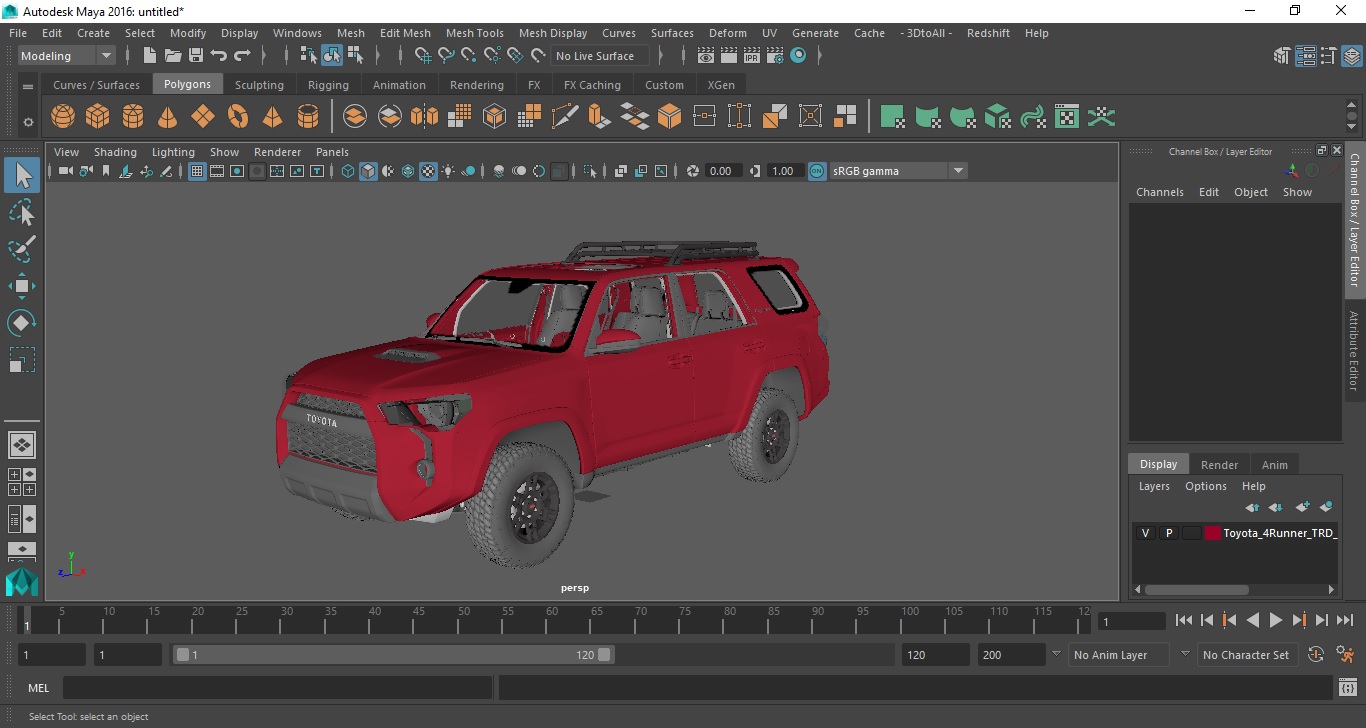Click the layer list horizontal scrollbar
This screenshot has height=728, width=1366.
tap(1196, 589)
